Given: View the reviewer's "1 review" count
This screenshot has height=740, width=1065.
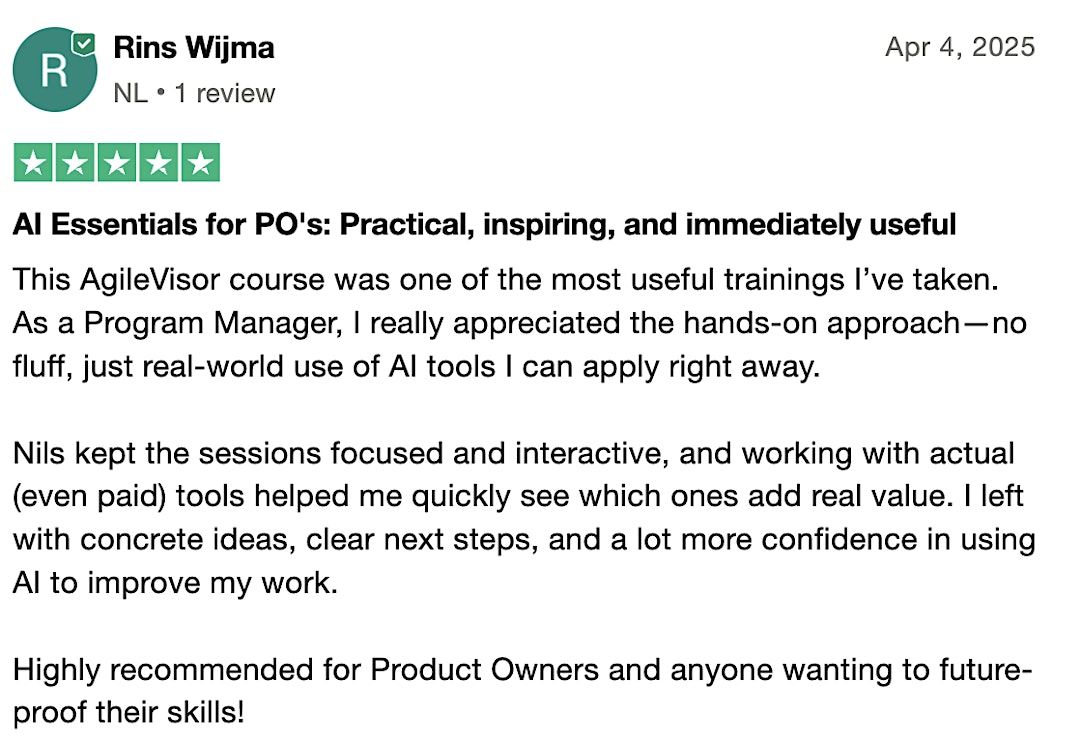Looking at the screenshot, I should click(x=225, y=94).
